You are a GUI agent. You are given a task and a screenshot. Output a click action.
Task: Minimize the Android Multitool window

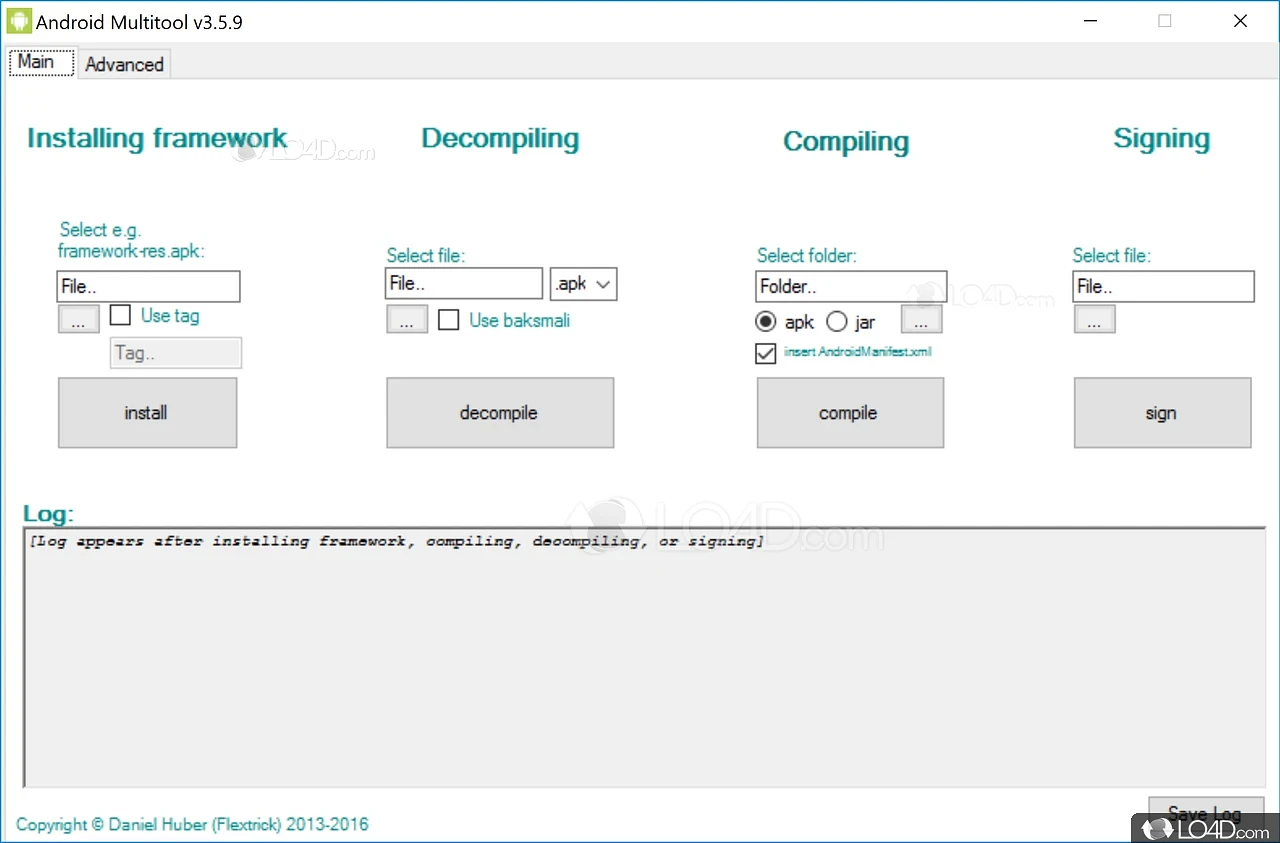coord(1089,21)
